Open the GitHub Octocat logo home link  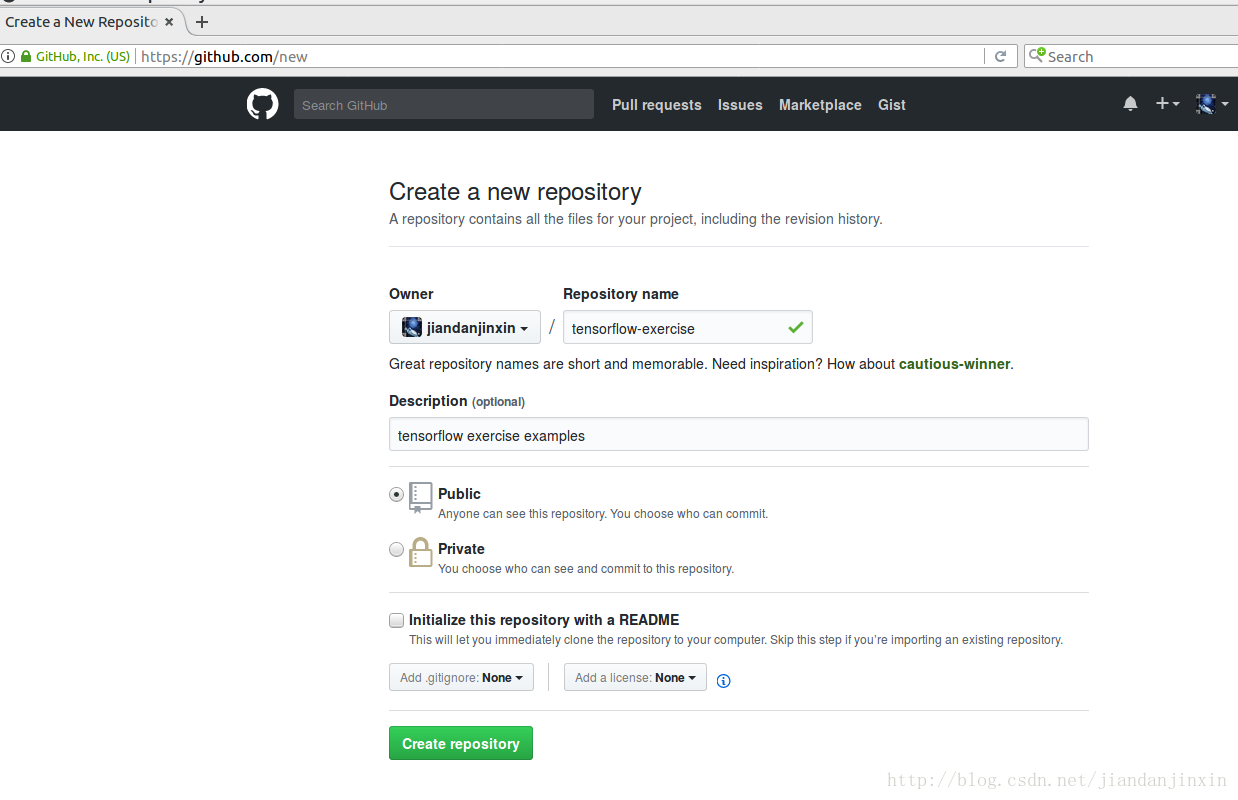262,104
